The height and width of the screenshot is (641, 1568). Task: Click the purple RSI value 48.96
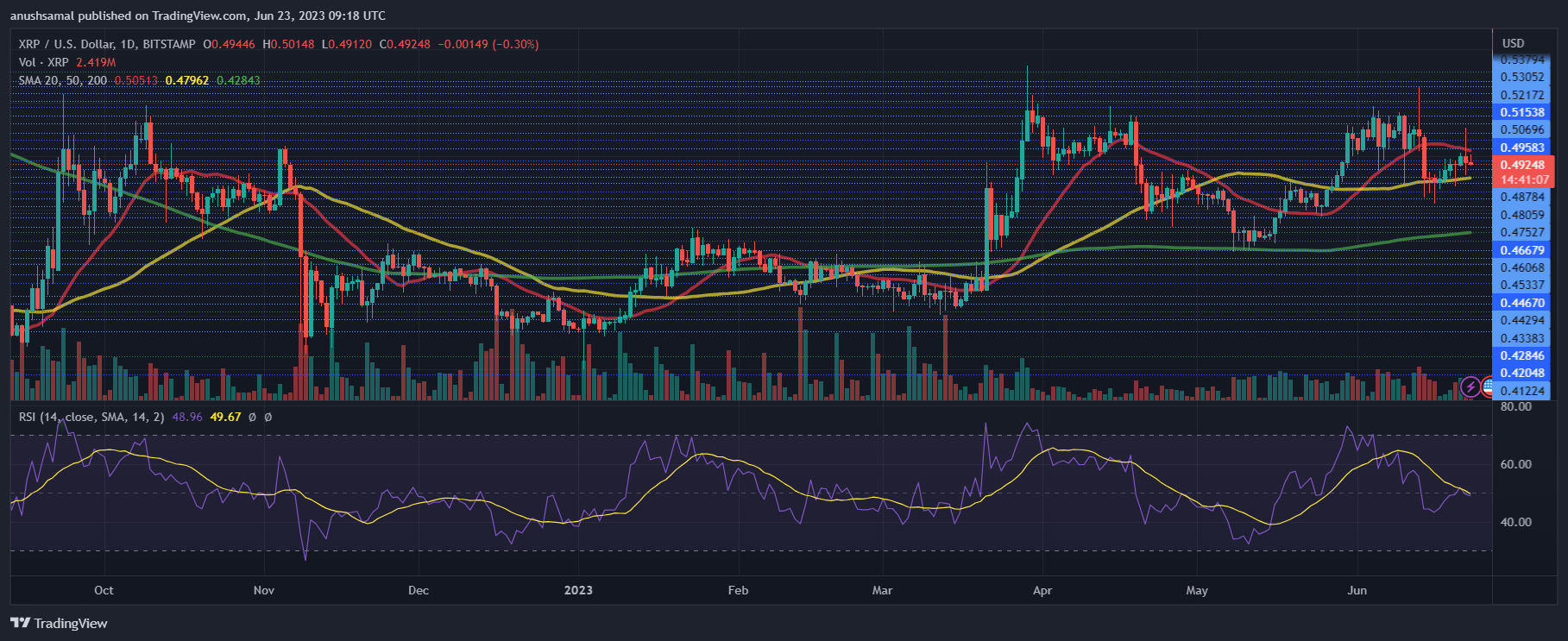187,417
